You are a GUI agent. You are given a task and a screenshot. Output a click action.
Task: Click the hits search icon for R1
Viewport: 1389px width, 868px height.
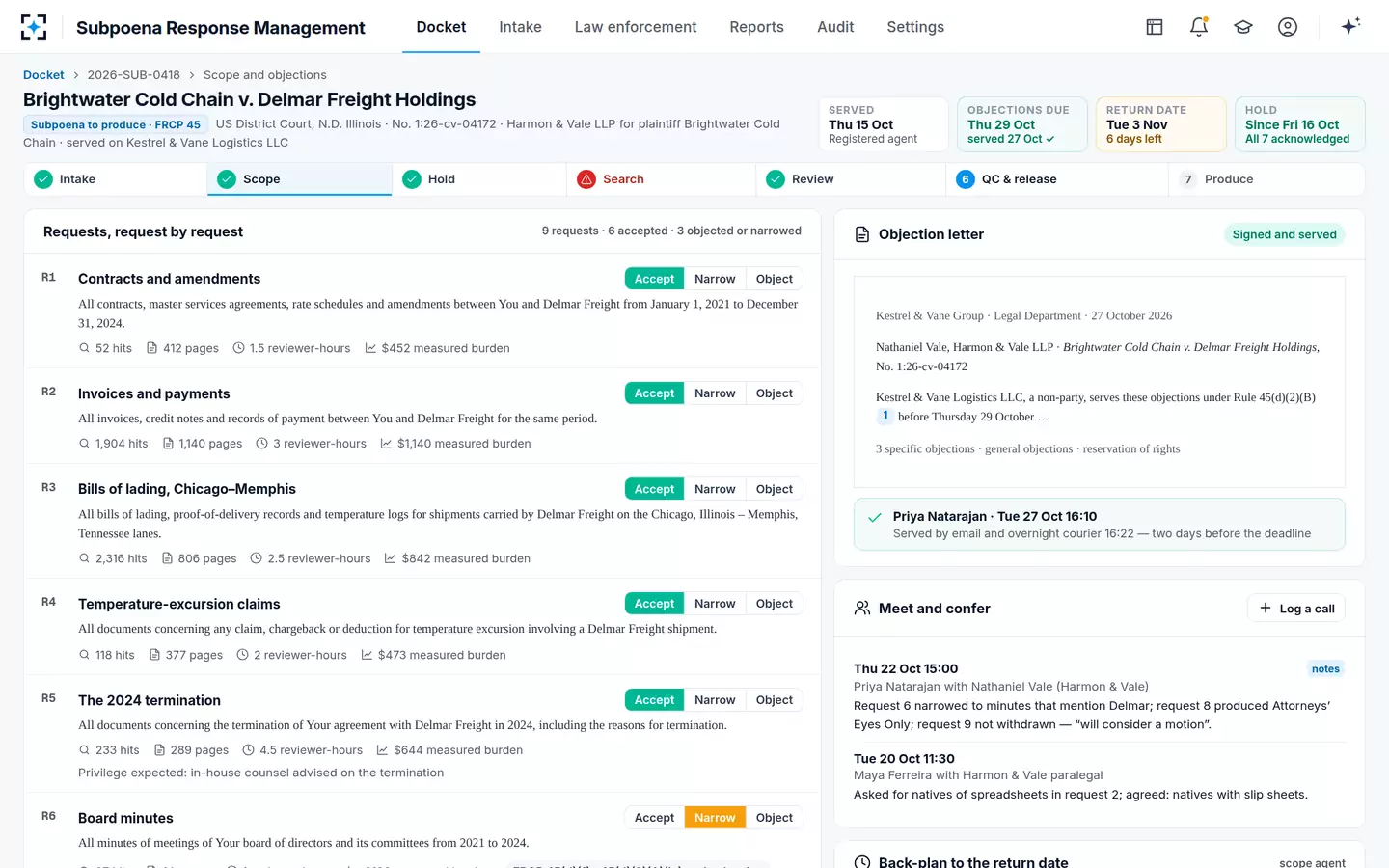click(84, 348)
